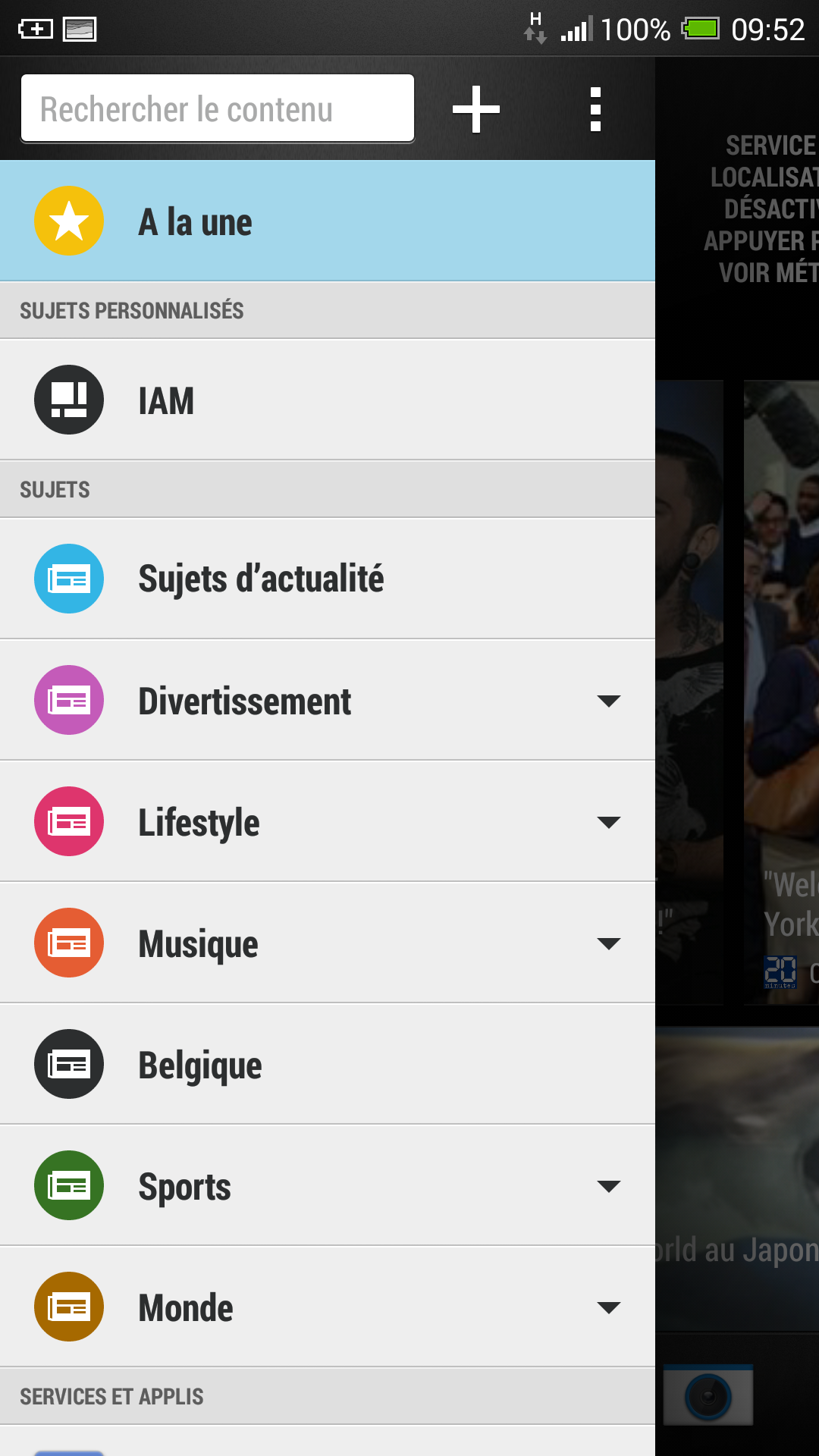Viewport: 819px width, 1456px height.
Task: Tap the yellow star A la une icon
Action: pos(69,221)
